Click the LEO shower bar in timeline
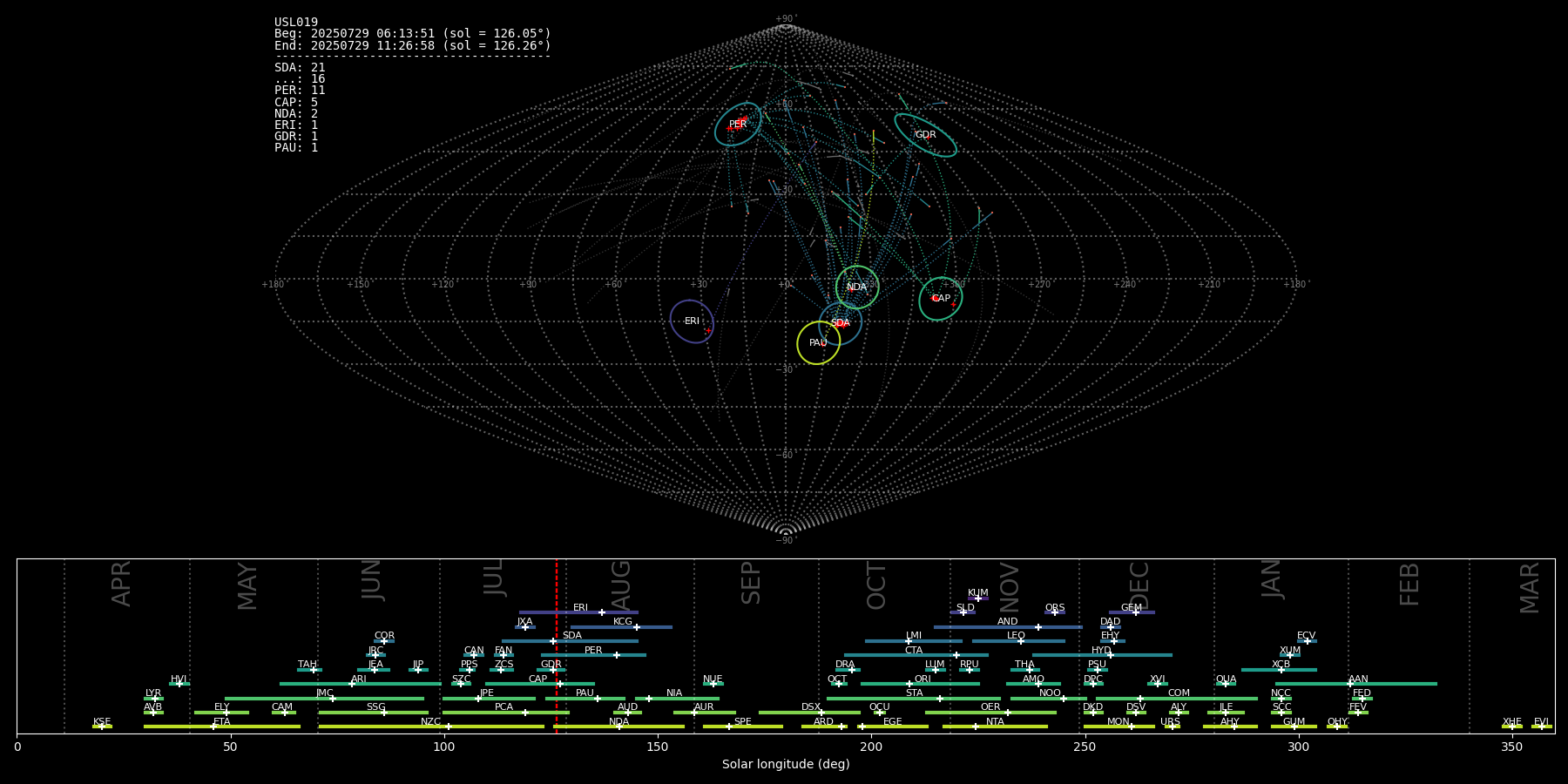Viewport: 1568px width, 784px height. click(1018, 641)
